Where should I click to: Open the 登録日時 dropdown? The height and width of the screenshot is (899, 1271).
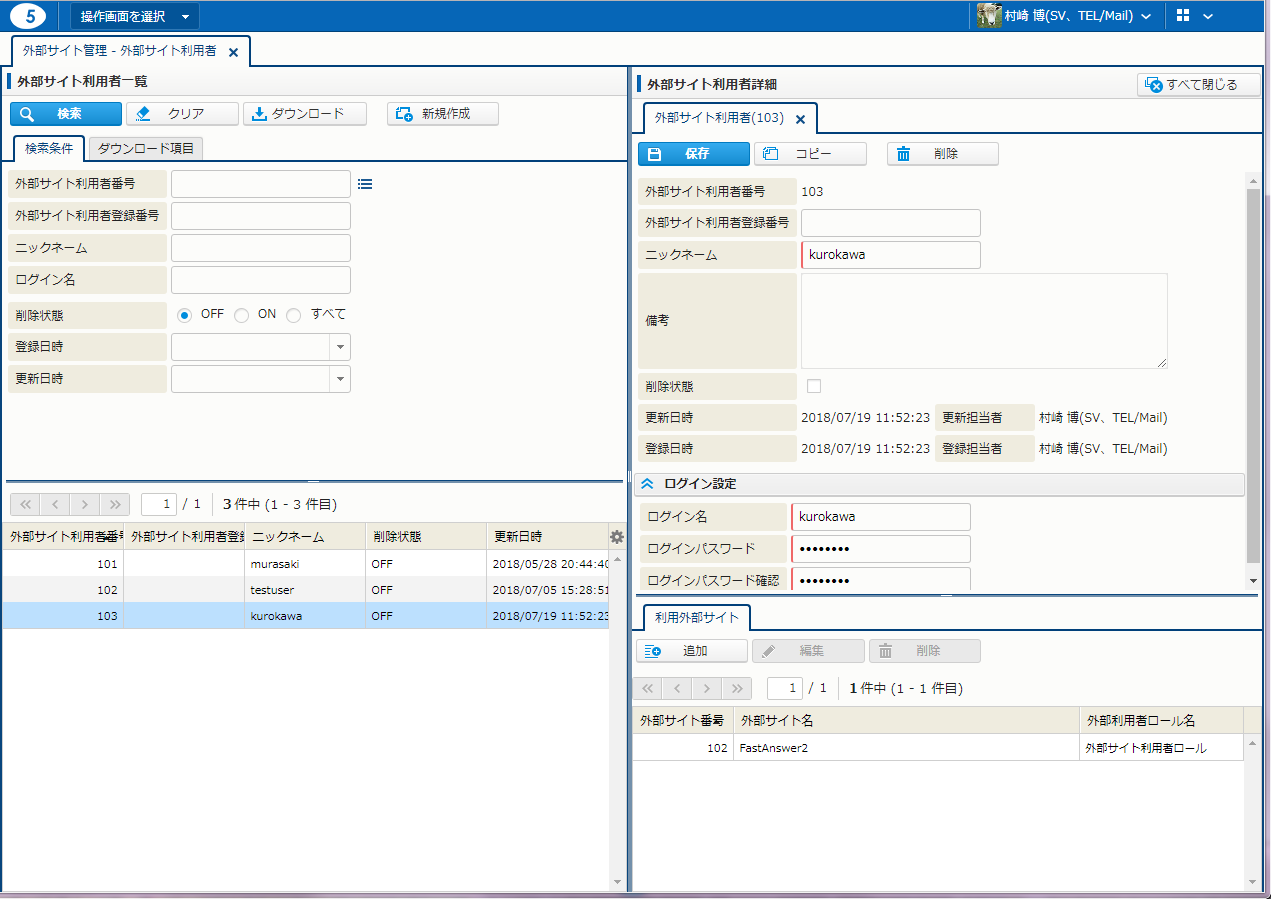[x=341, y=347]
